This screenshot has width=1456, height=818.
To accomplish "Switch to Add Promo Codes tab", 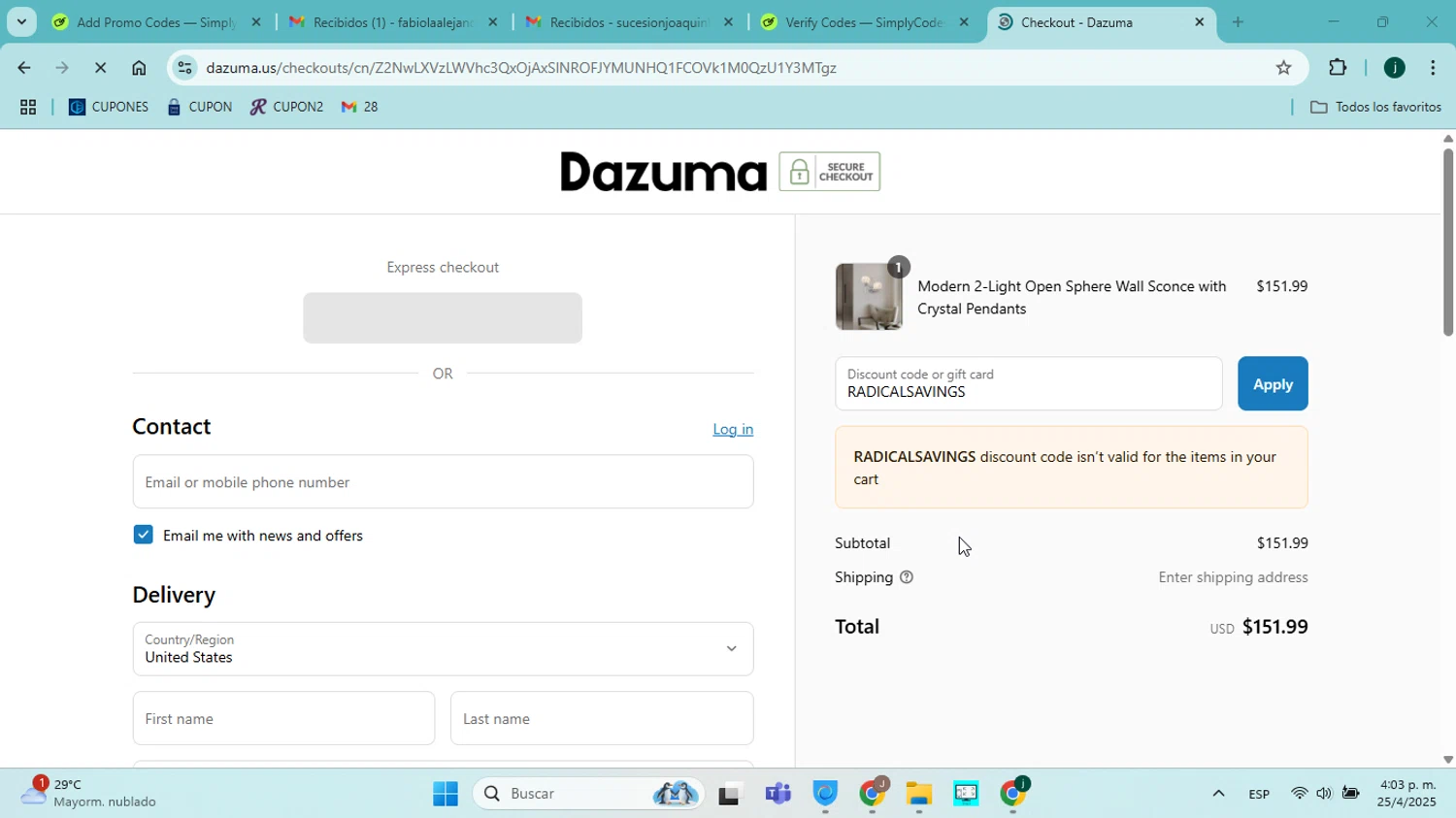I will click(155, 21).
